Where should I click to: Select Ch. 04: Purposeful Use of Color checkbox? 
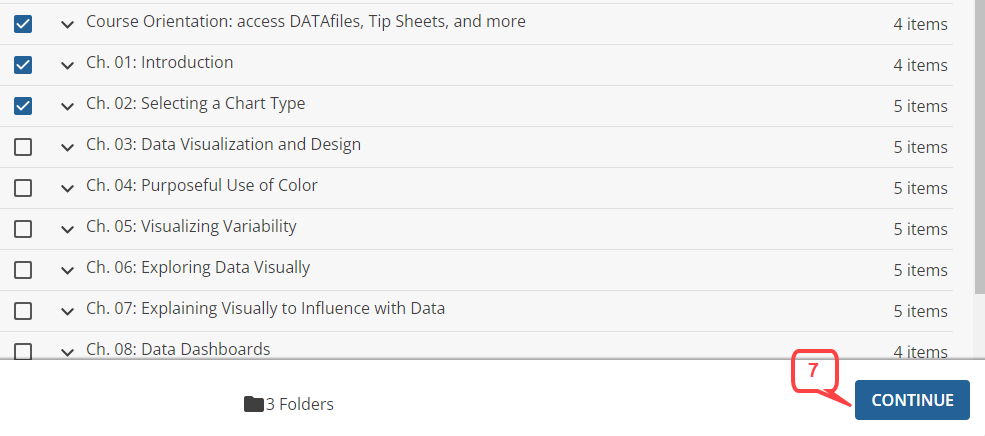tap(23, 188)
